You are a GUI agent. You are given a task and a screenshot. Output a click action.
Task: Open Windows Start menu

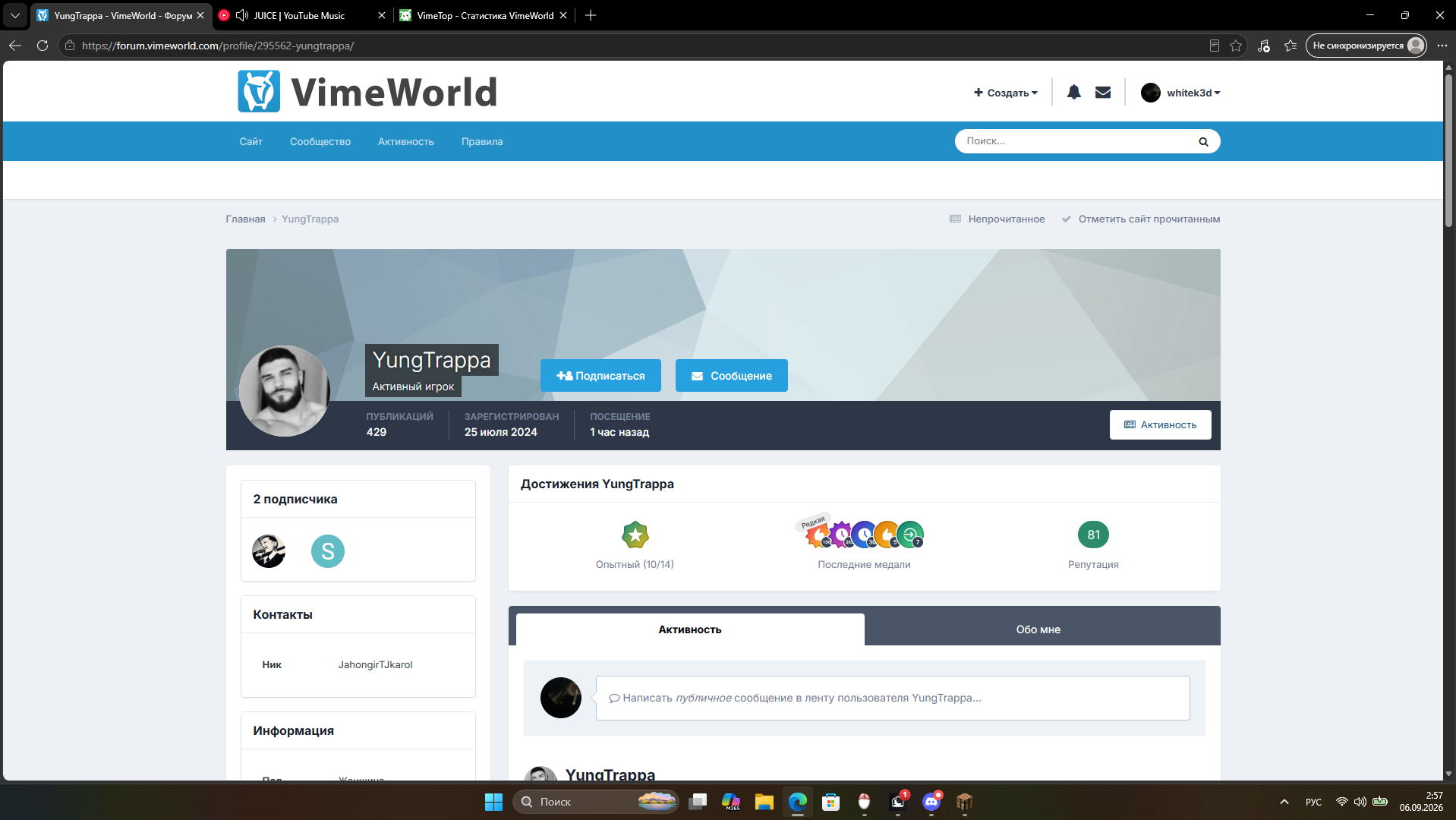click(x=493, y=802)
